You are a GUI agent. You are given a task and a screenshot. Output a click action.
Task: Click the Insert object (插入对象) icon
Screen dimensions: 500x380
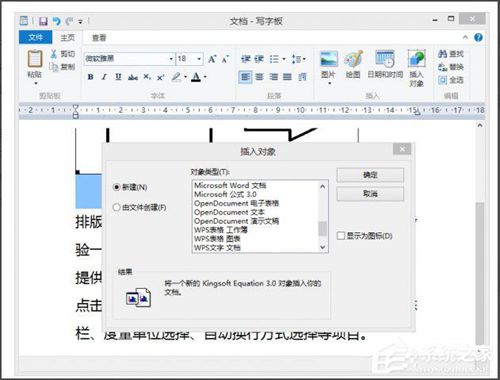point(416,59)
